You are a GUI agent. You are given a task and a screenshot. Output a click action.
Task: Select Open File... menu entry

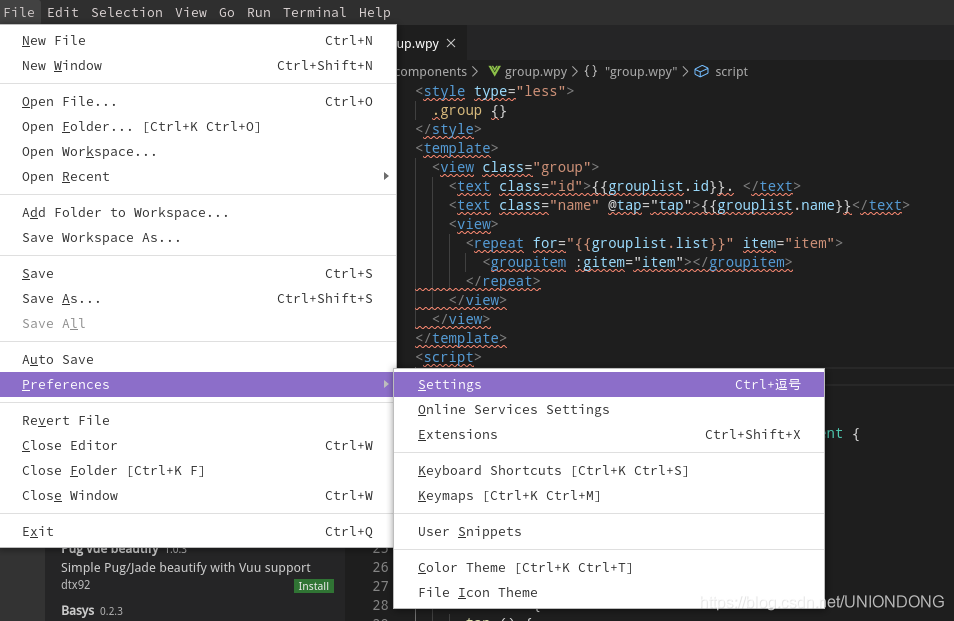(198, 102)
